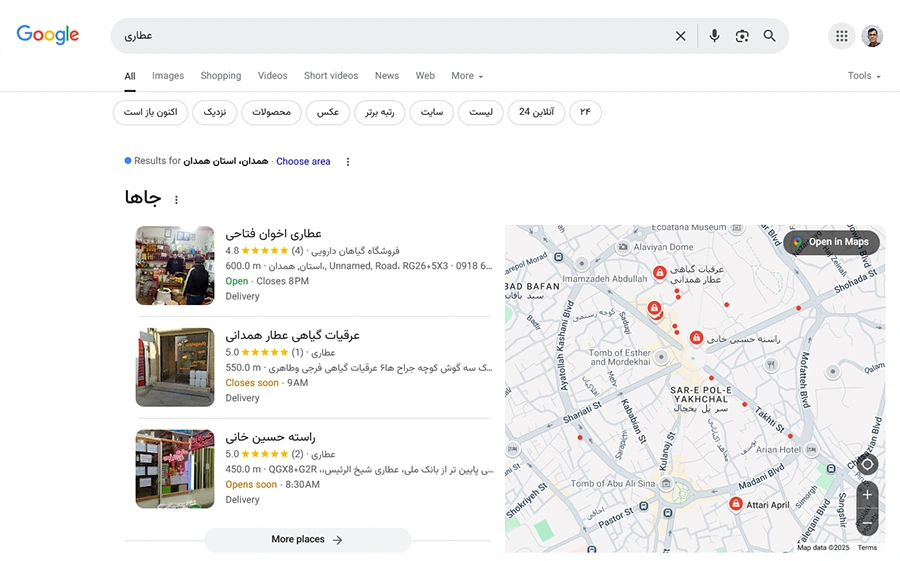Open the Google account profile picture

coord(872,36)
